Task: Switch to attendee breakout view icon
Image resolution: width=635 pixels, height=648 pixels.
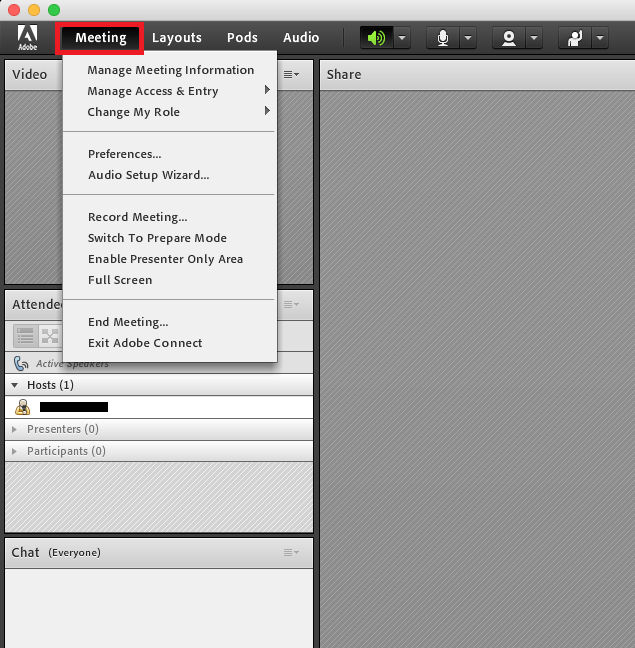Action: coord(50,336)
